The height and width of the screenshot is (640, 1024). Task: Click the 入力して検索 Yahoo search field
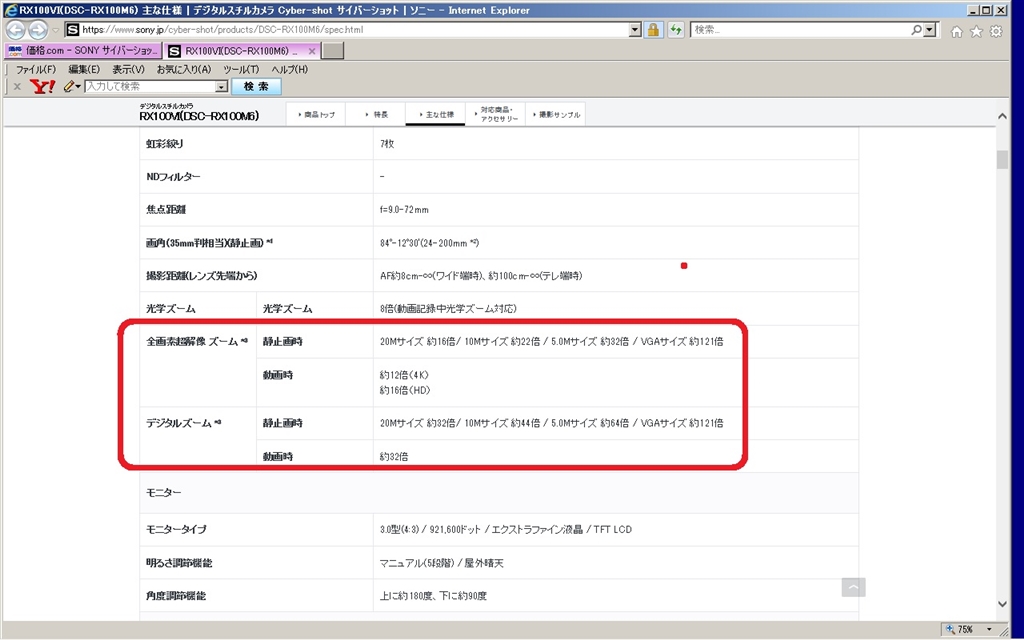150,86
